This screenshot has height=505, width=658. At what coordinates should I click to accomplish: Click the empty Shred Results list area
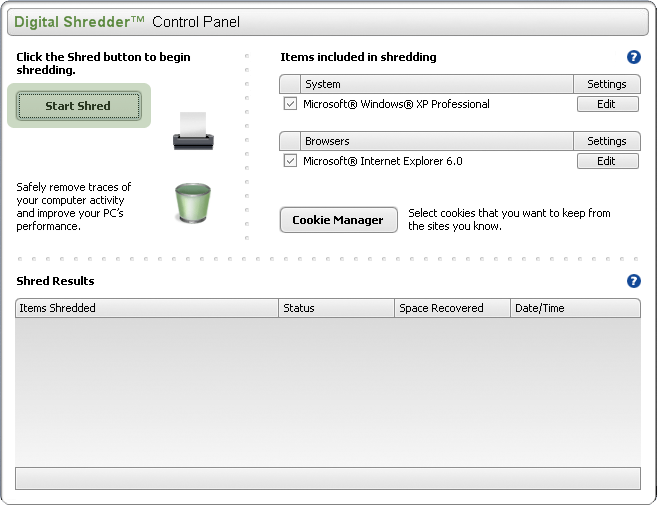pos(328,390)
